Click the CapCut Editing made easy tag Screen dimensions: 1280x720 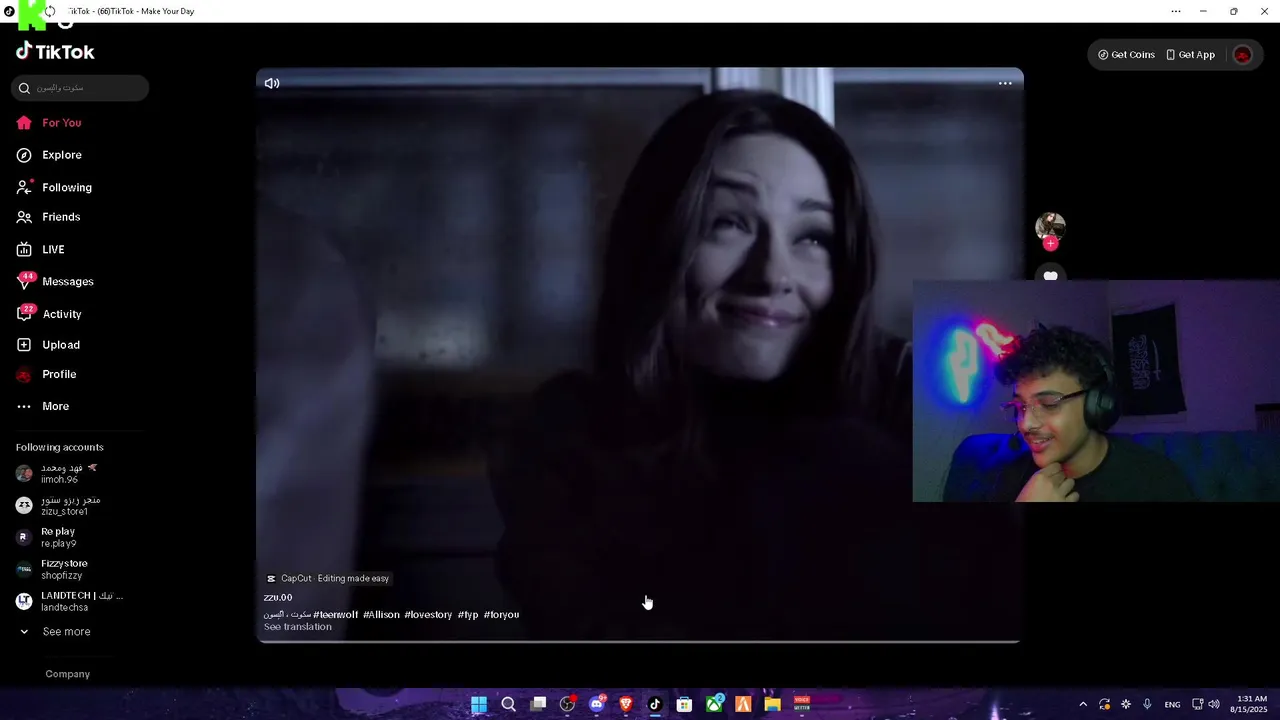coord(327,579)
